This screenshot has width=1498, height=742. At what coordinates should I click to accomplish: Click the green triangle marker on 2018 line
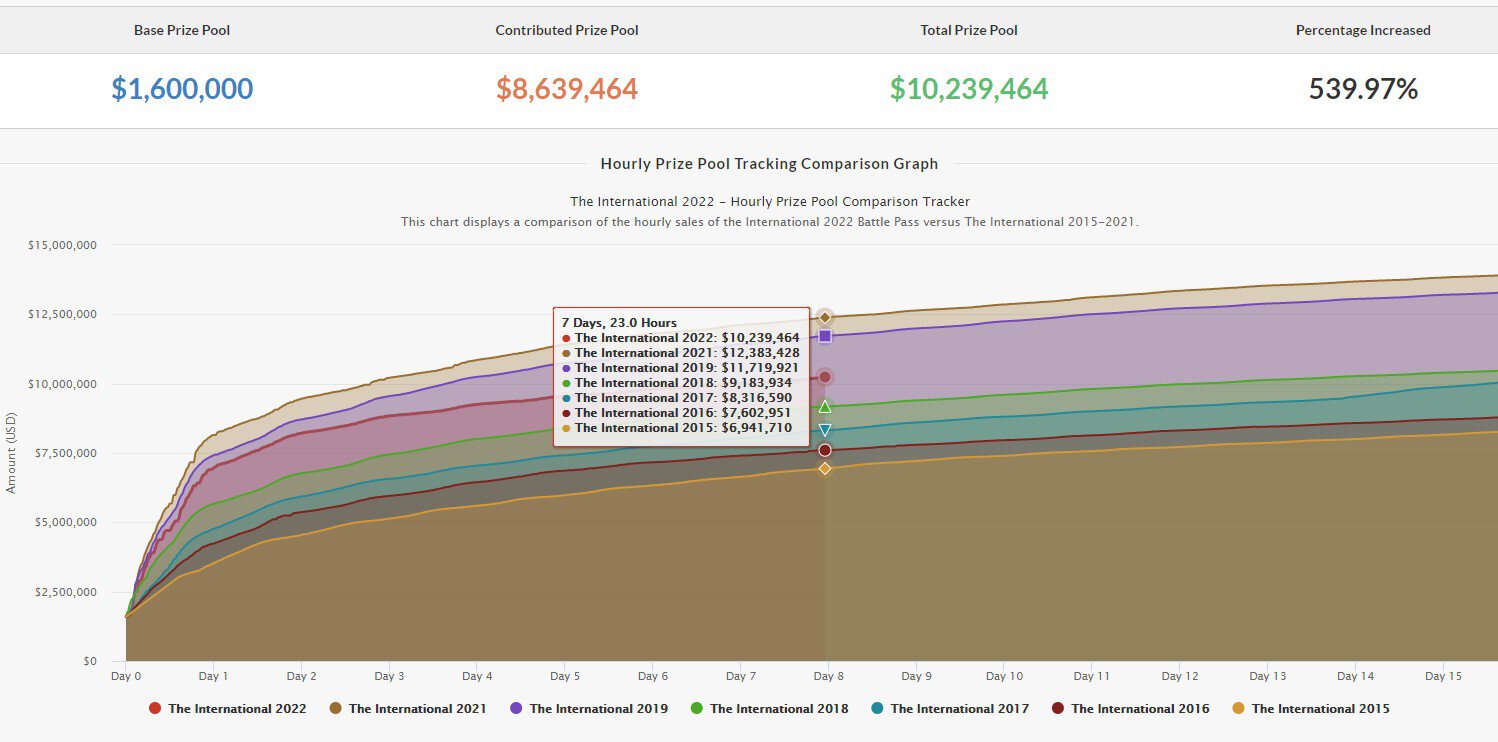[x=825, y=406]
